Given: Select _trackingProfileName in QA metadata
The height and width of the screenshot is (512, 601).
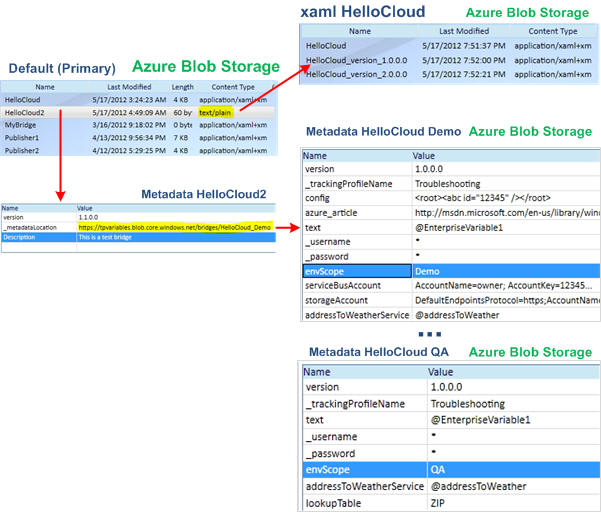Looking at the screenshot, I should tap(451, 404).
